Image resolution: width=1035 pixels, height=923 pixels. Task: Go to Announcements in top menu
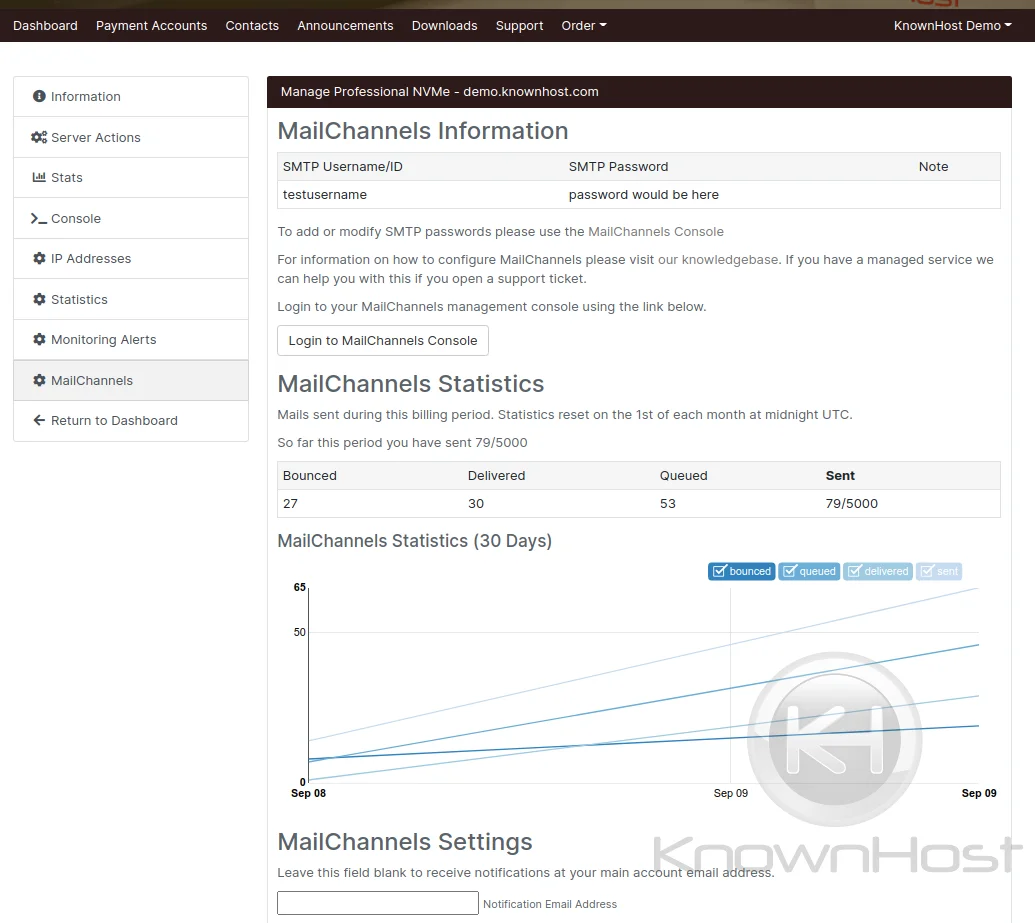[345, 26]
